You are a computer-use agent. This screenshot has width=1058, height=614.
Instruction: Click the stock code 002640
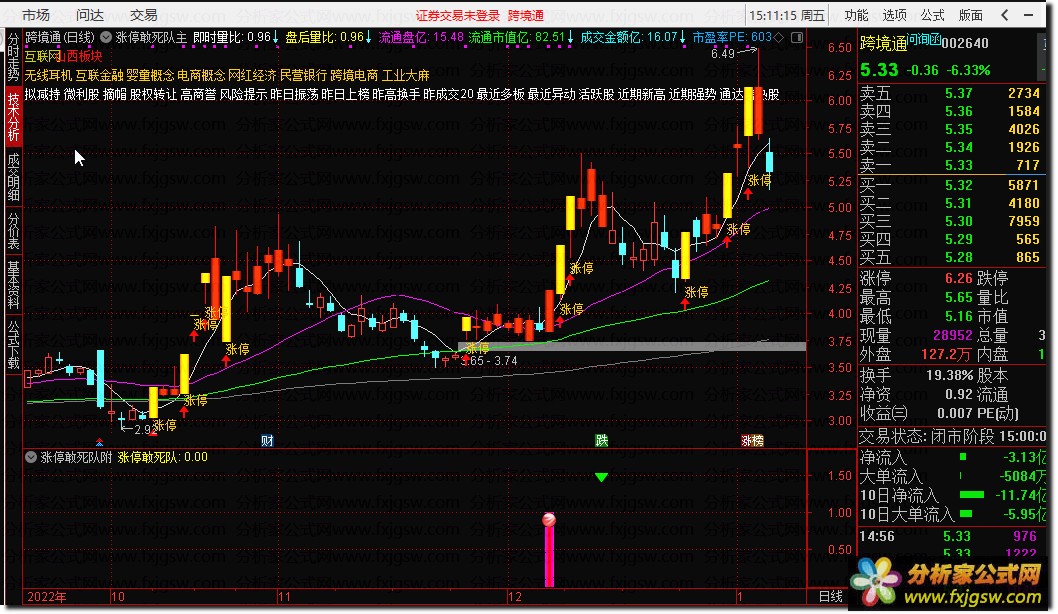pyautogui.click(x=965, y=43)
